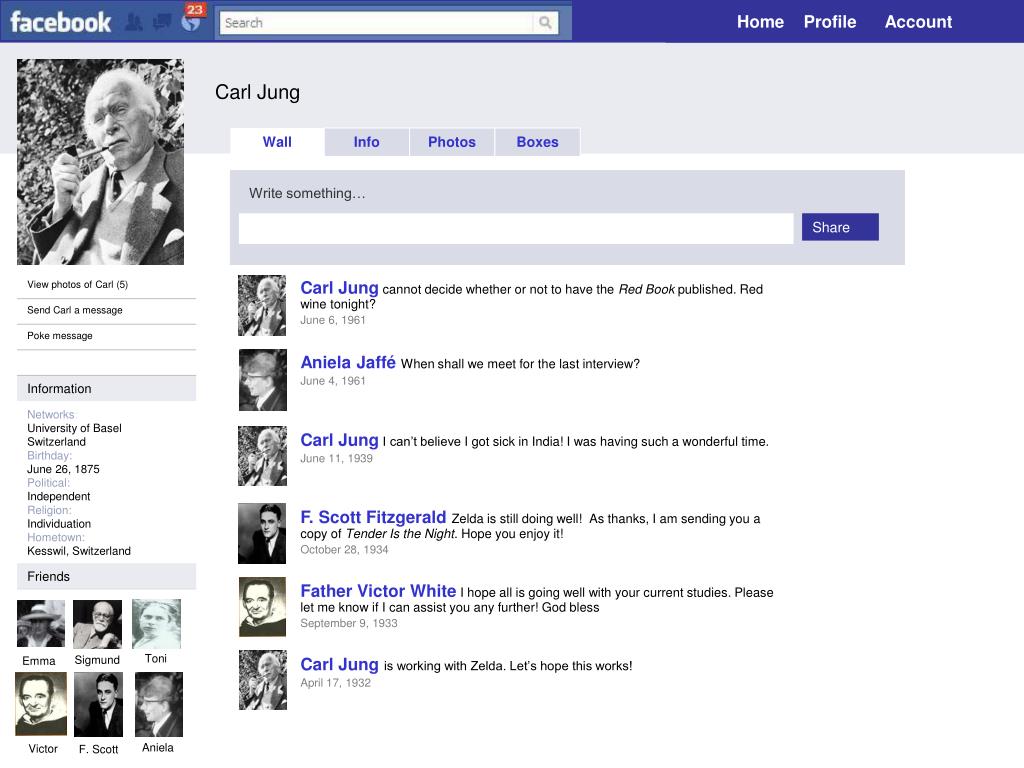1024x768 pixels.
Task: Click the Friends section header
Action: [x=106, y=576]
